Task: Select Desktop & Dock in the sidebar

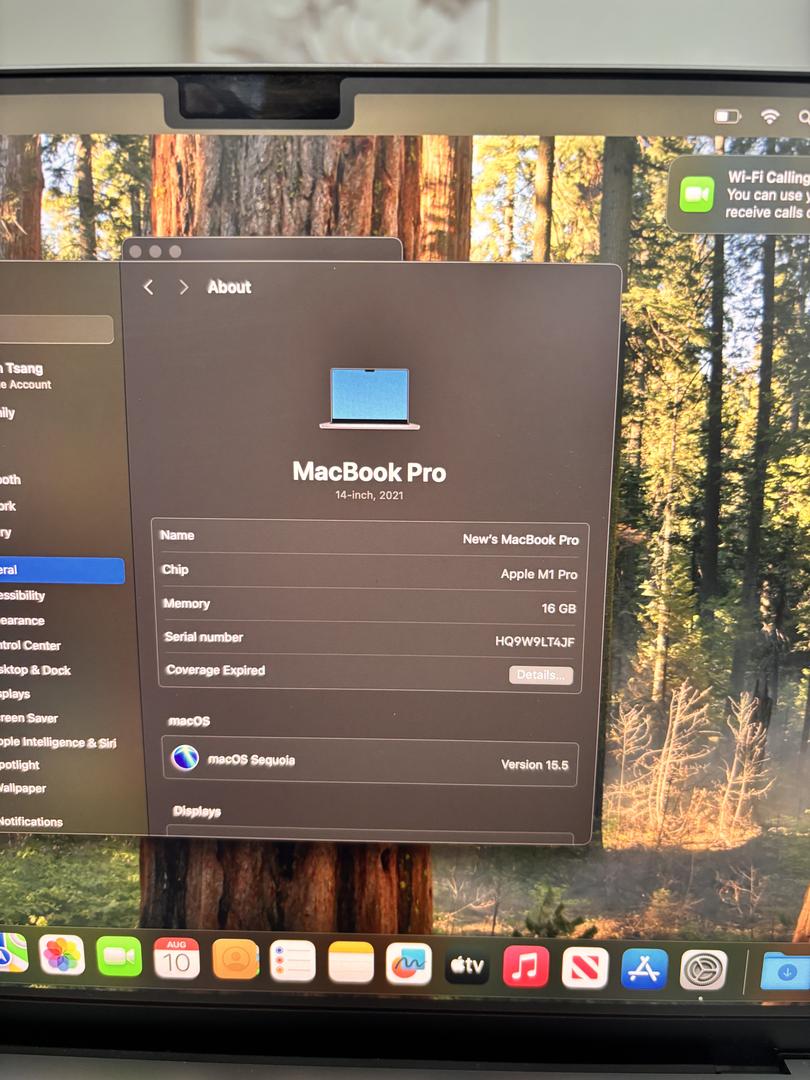Action: point(34,669)
